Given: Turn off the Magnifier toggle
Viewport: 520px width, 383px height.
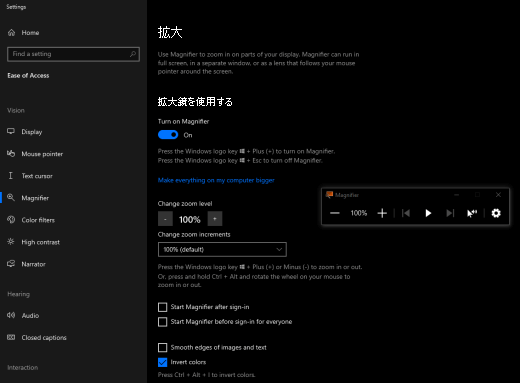Looking at the screenshot, I should point(168,135).
